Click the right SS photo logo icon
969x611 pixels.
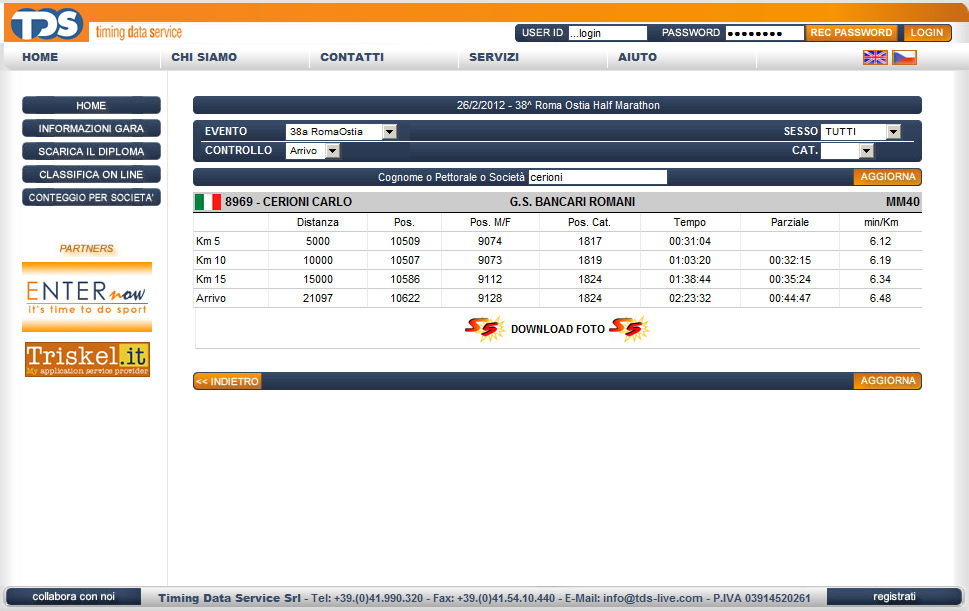click(x=629, y=329)
